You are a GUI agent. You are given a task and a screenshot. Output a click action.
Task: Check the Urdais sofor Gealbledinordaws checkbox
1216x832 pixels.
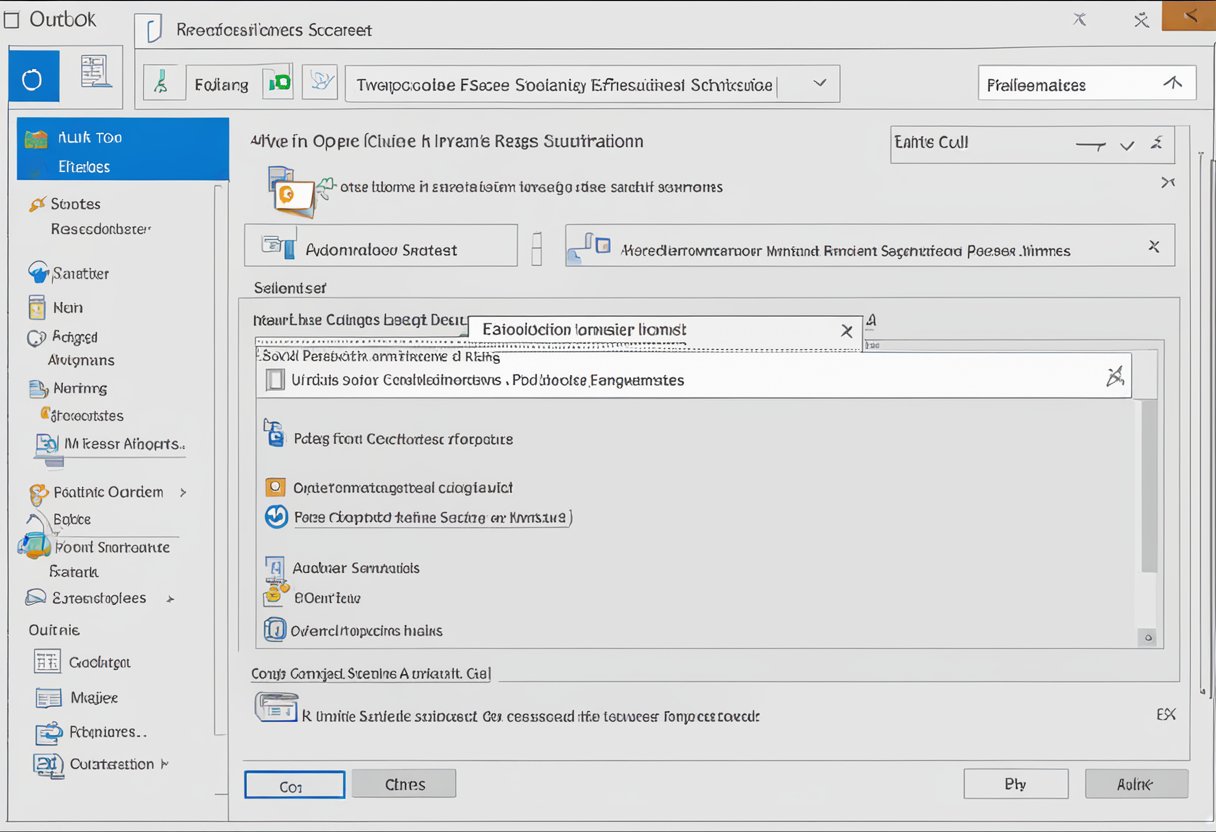[x=274, y=379]
